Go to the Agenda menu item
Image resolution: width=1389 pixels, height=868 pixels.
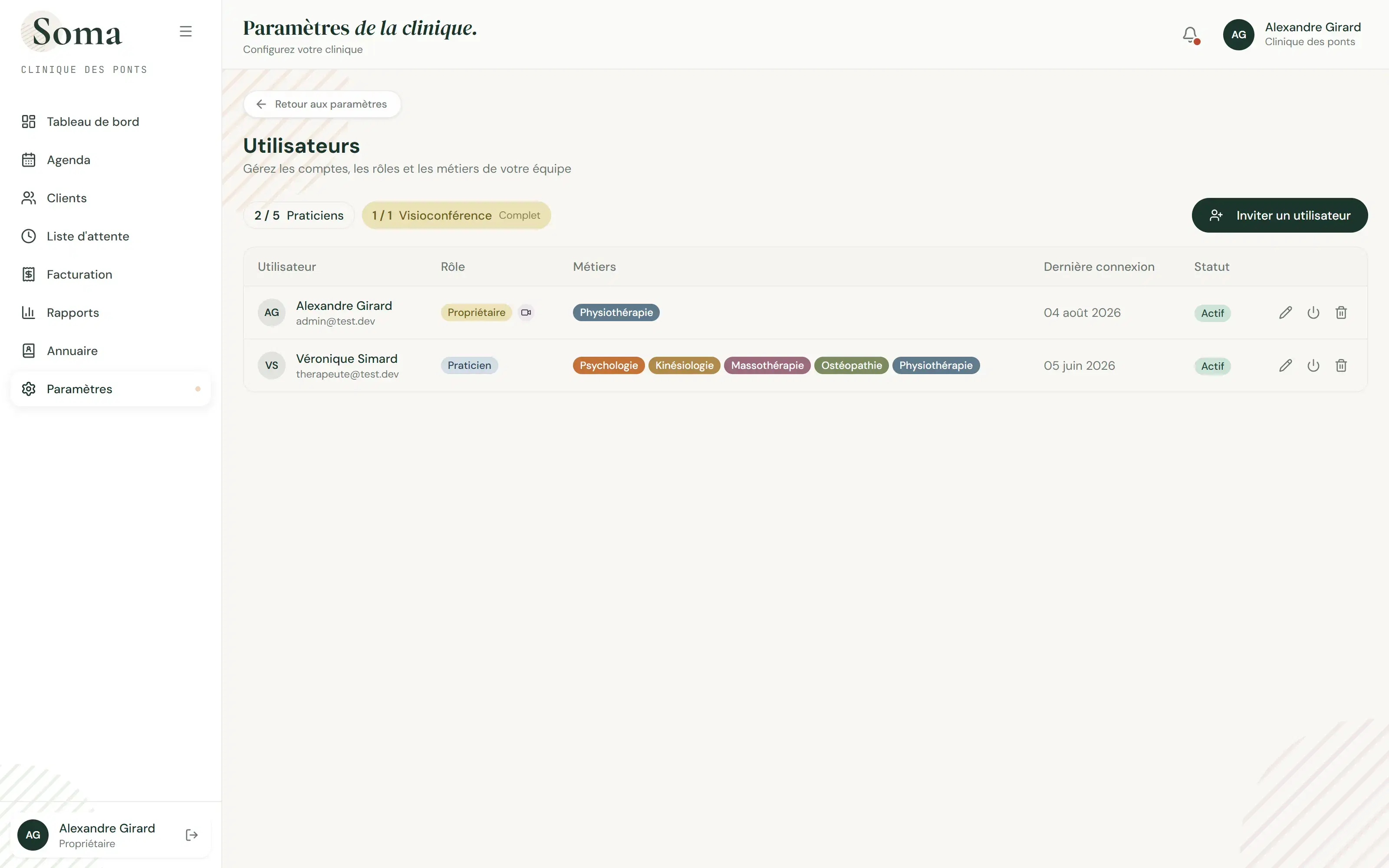pyautogui.click(x=111, y=160)
